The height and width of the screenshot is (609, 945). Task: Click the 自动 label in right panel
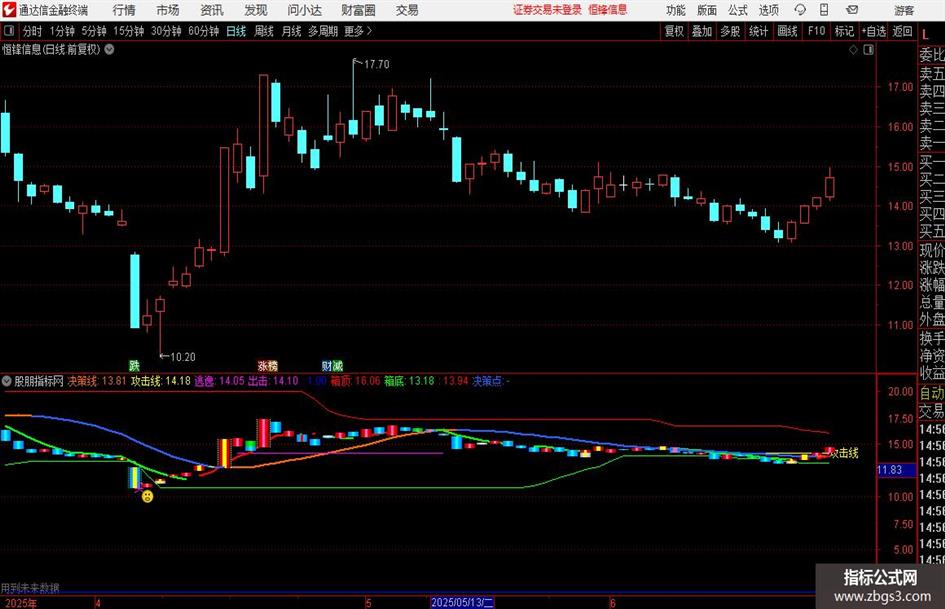pyautogui.click(x=932, y=393)
